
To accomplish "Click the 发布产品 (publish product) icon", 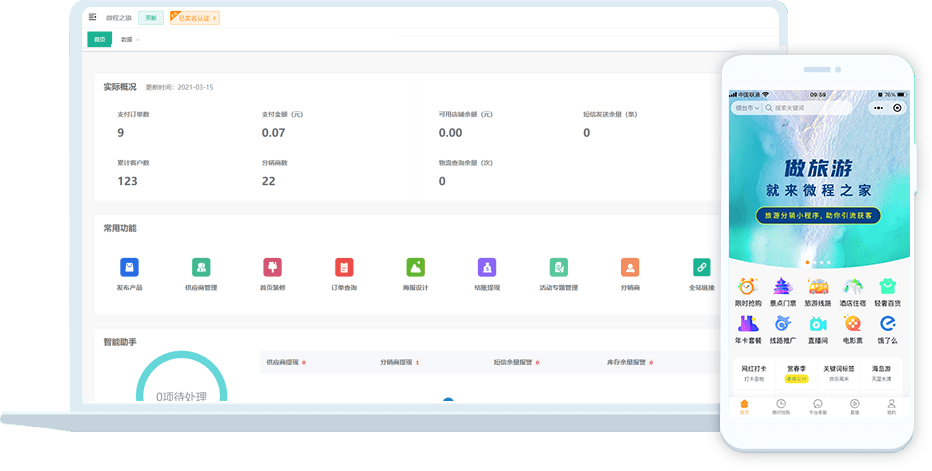I will [x=129, y=267].
